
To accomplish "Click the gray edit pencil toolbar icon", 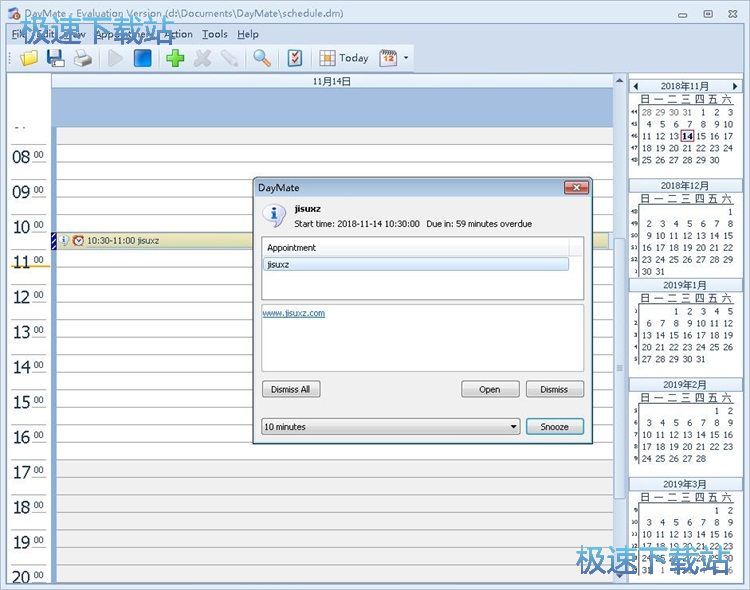I will pos(230,58).
